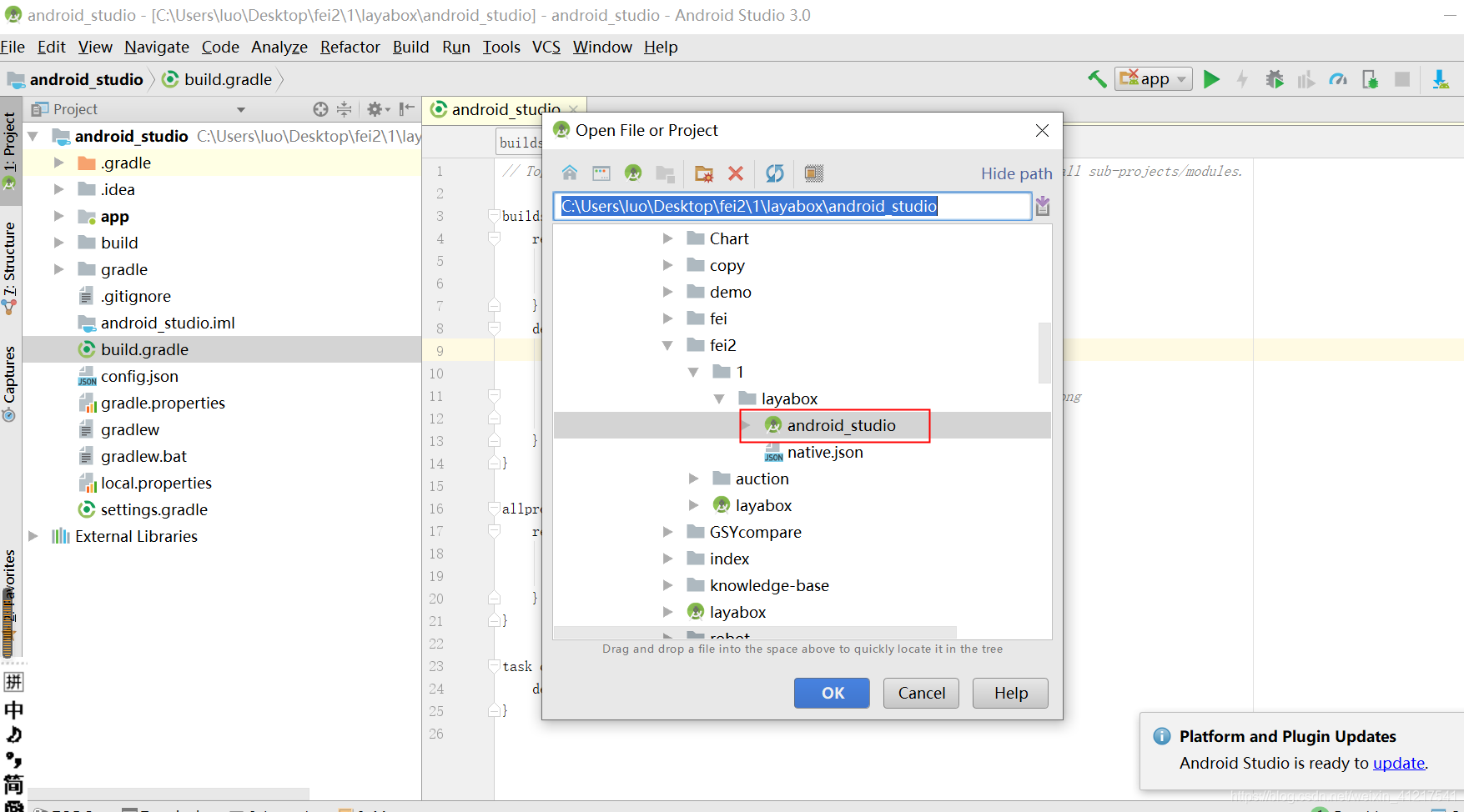Image resolution: width=1464 pixels, height=812 pixels.
Task: Click Scroll from Source target icon
Action: tap(320, 109)
